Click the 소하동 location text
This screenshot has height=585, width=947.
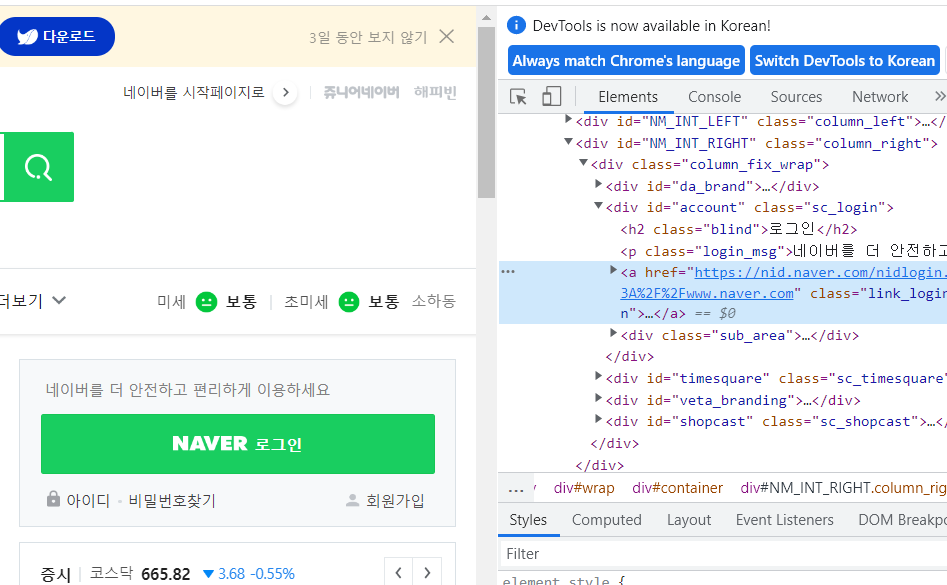coord(434,301)
